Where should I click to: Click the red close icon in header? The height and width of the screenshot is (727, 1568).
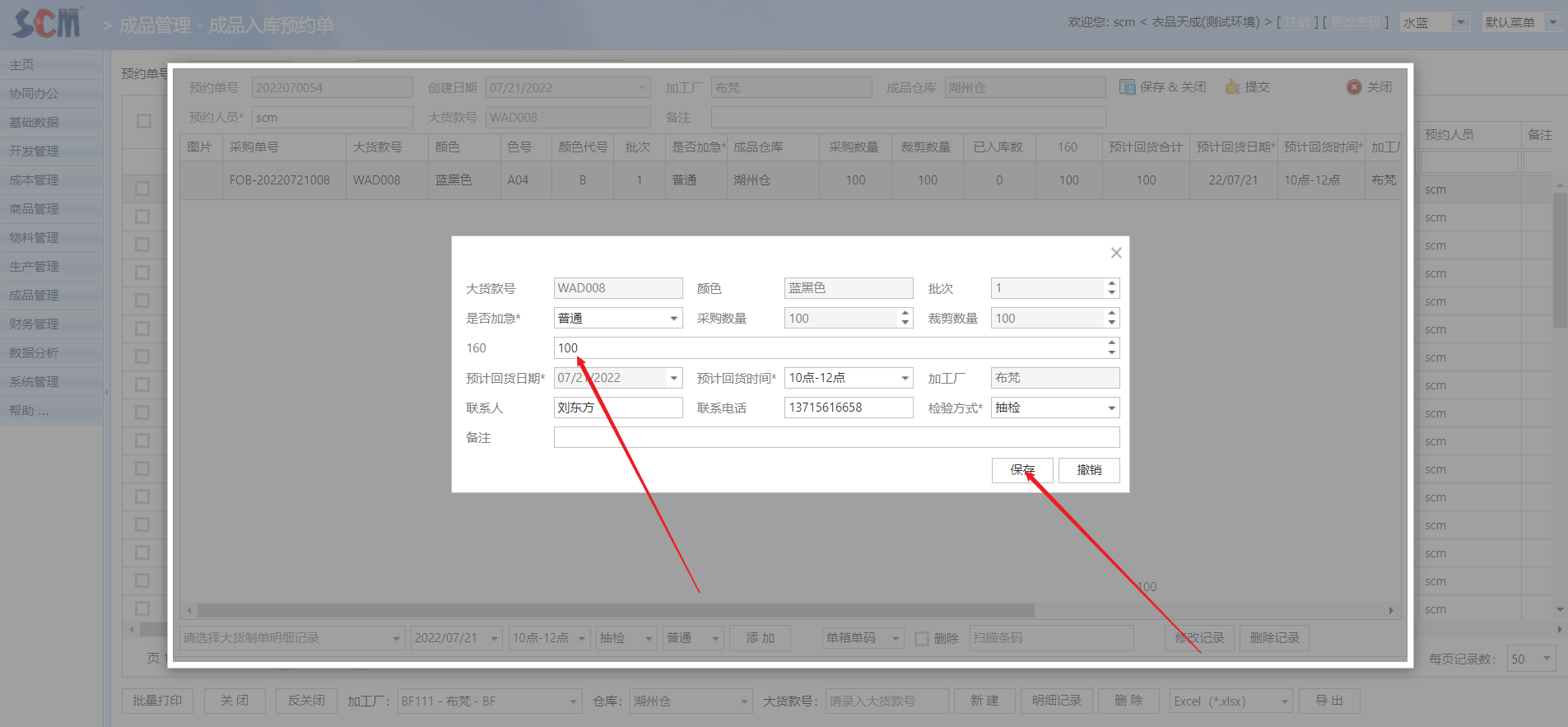click(x=1354, y=87)
